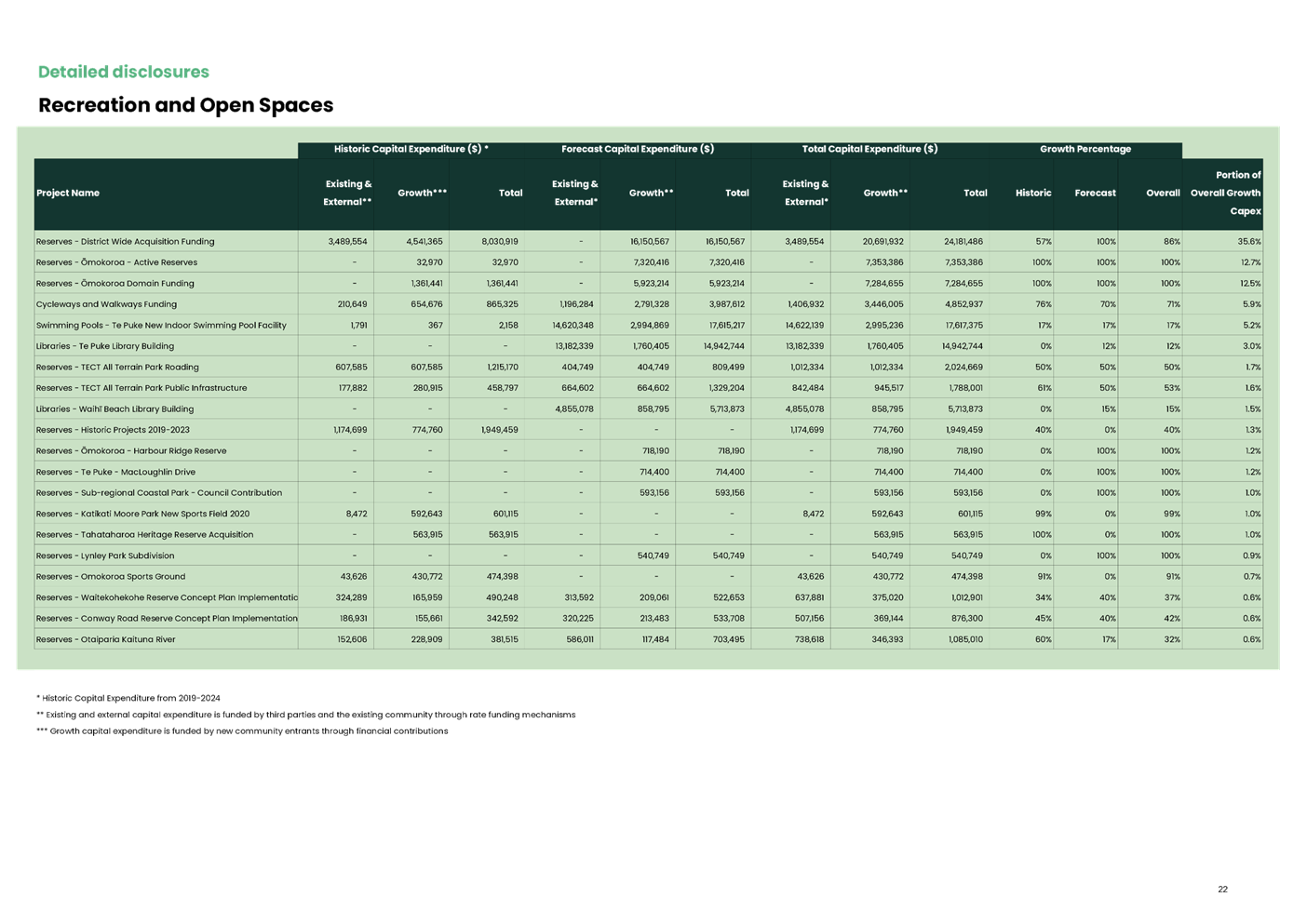Click the "Forecast Capital Expenditure ($)" group header
Image resolution: width=1307 pixels, height=924 pixels.
tap(638, 149)
